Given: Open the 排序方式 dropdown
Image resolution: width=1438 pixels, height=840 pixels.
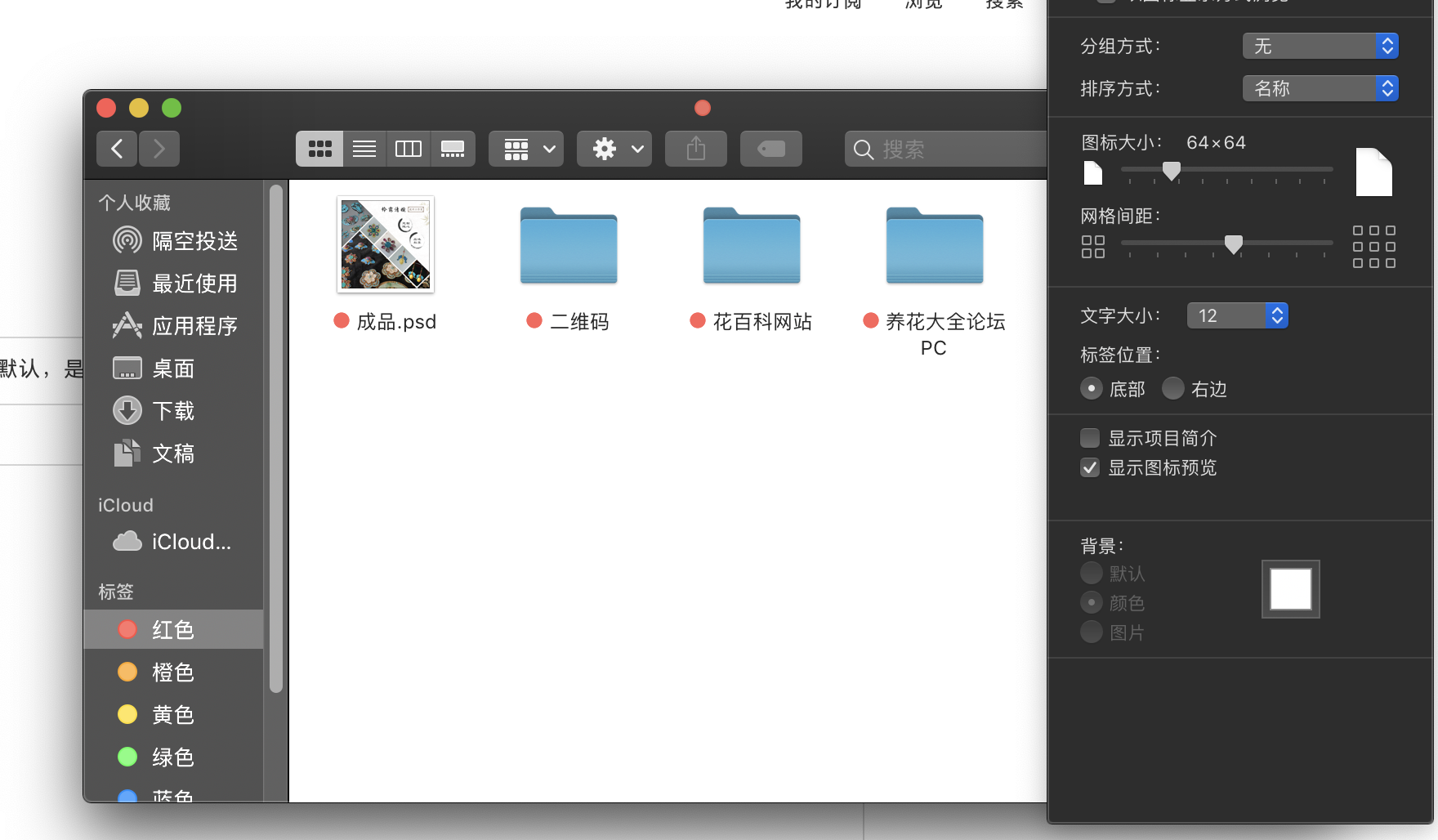Looking at the screenshot, I should (1320, 89).
